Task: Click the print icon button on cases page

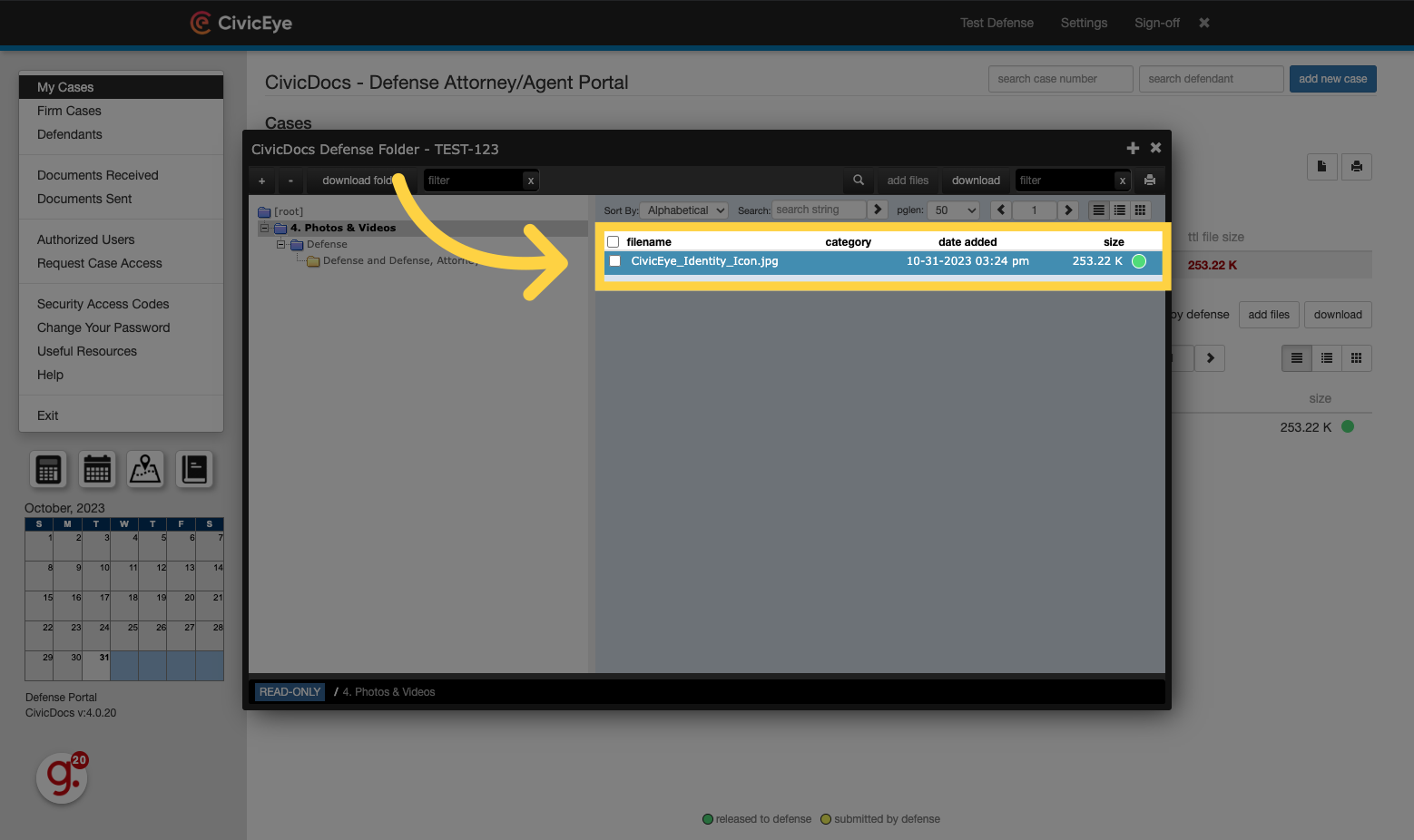Action: click(x=1357, y=166)
